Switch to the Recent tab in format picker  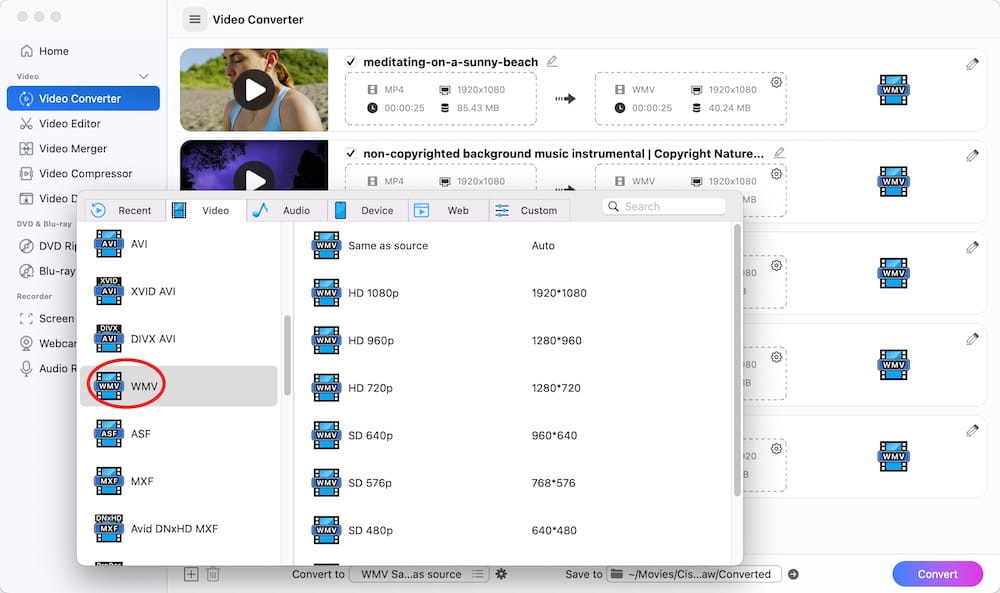click(x=125, y=210)
